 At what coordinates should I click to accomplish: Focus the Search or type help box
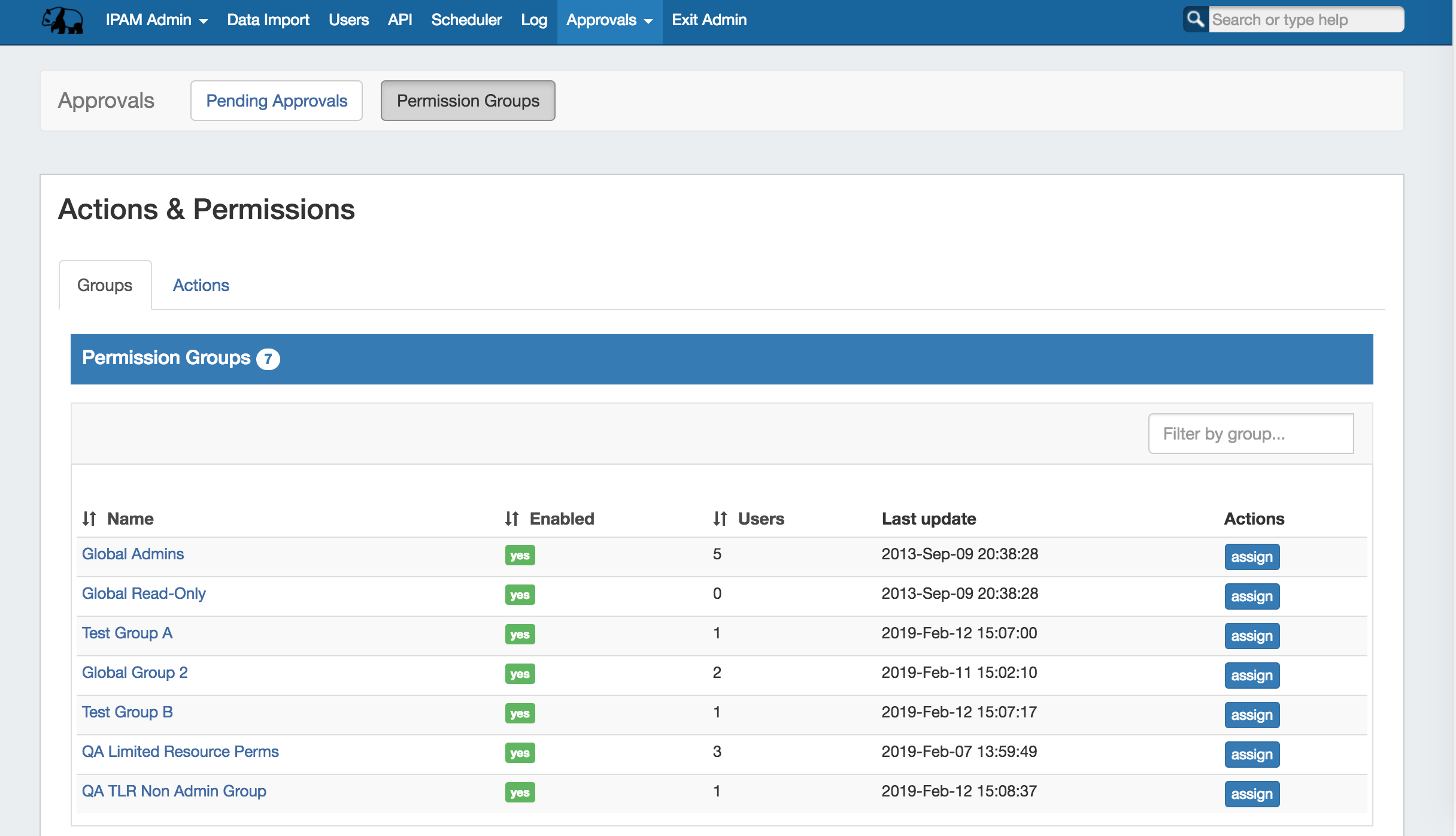(1305, 20)
